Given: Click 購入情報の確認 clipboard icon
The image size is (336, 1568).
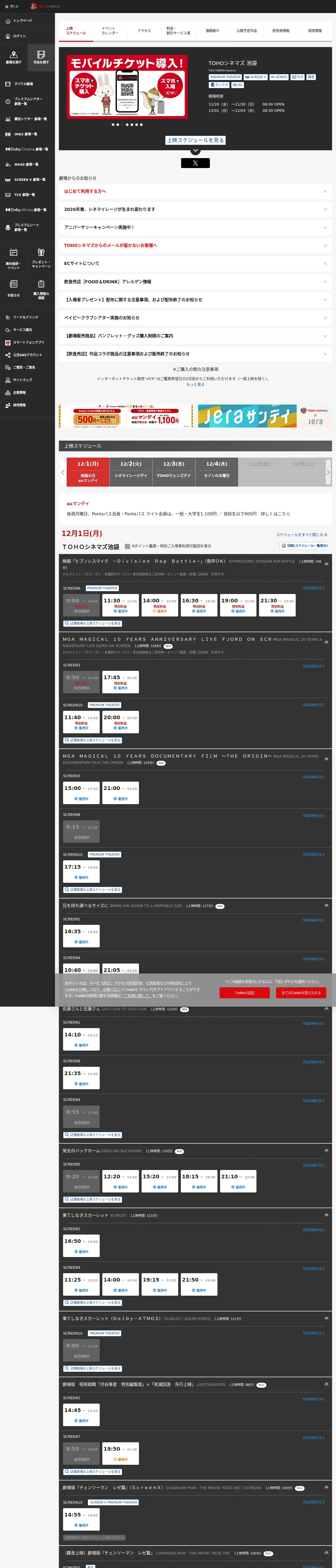Looking at the screenshot, I should (x=41, y=284).
